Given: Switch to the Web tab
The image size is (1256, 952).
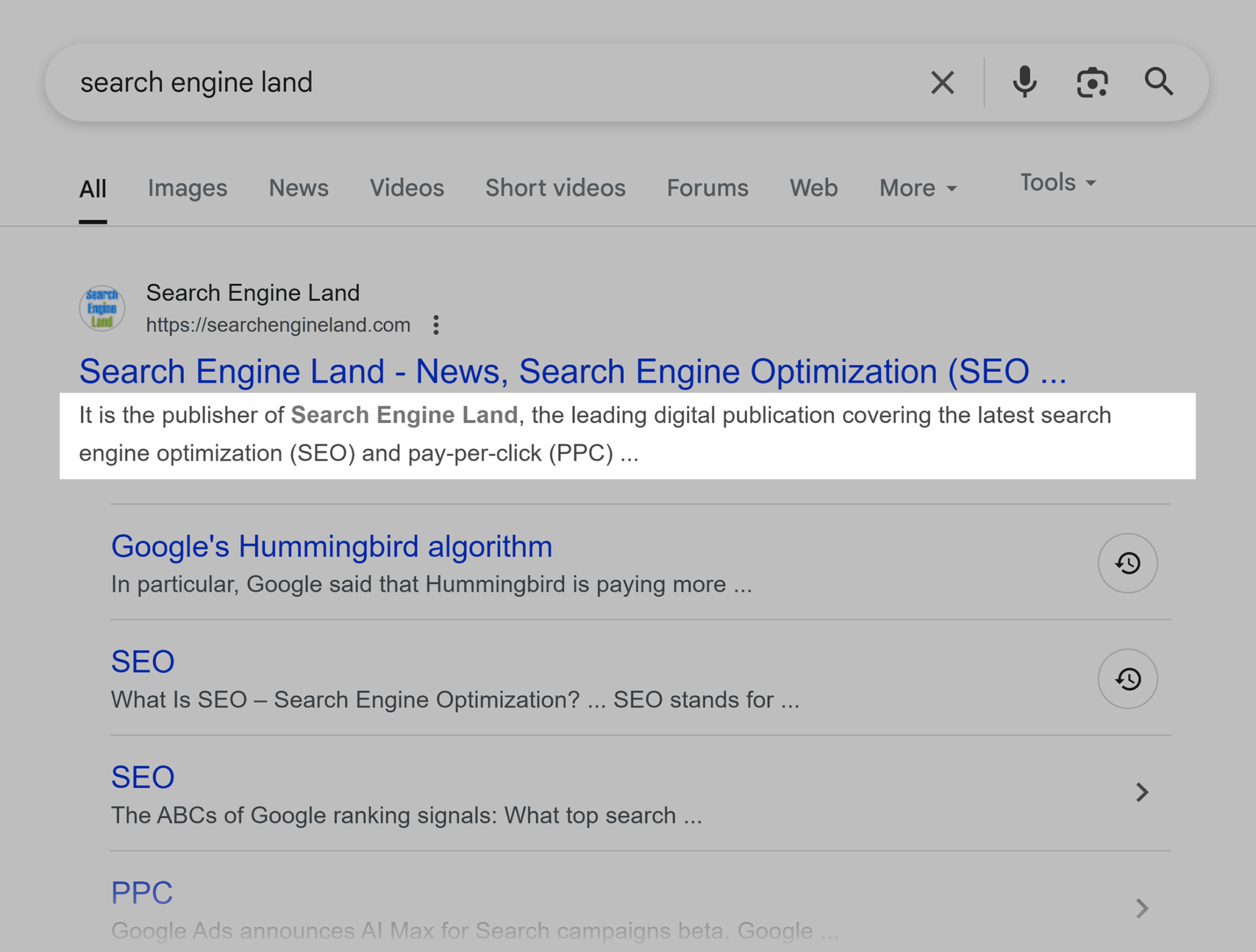Looking at the screenshot, I should tap(813, 188).
